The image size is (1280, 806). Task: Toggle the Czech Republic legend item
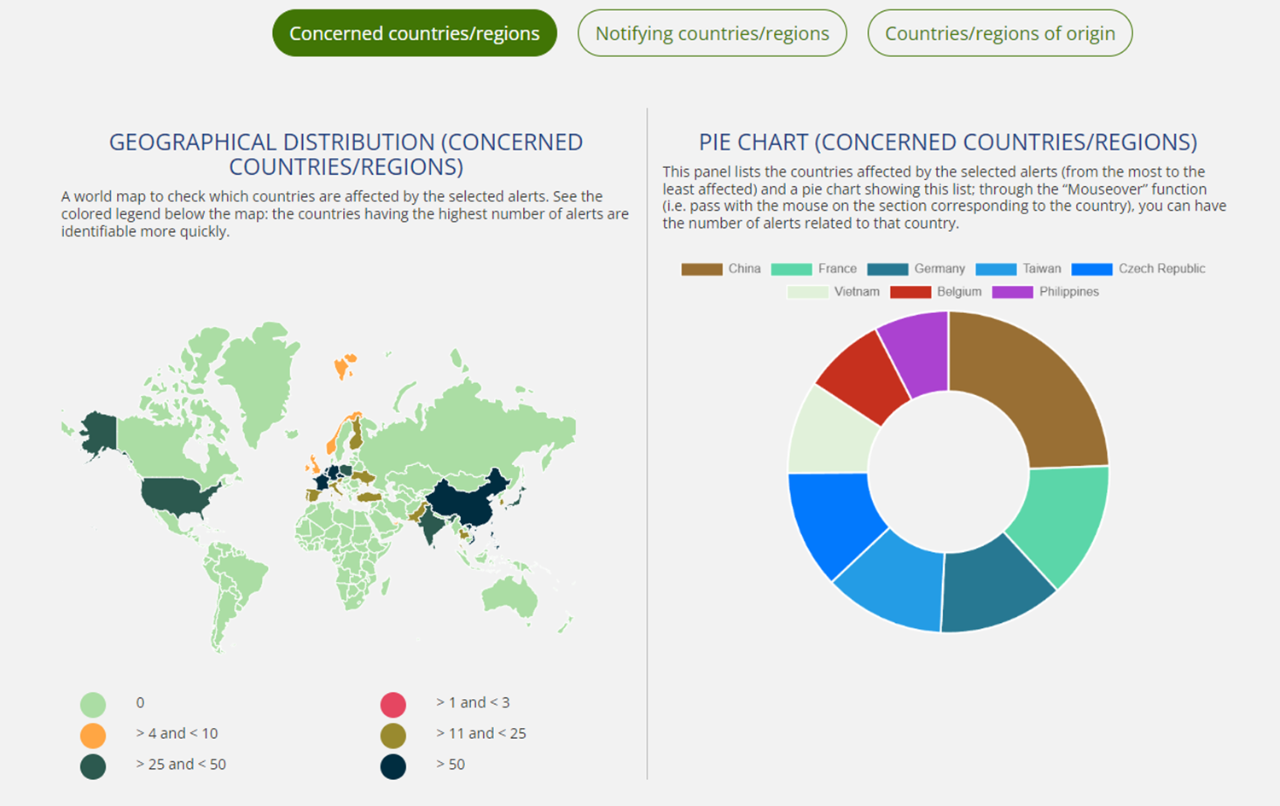(x=1138, y=269)
